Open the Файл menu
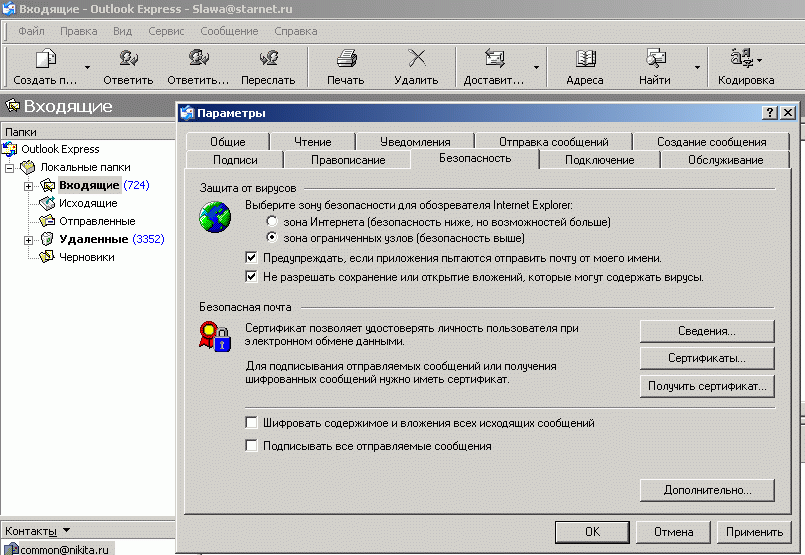The height and width of the screenshot is (555, 805). tap(31, 31)
